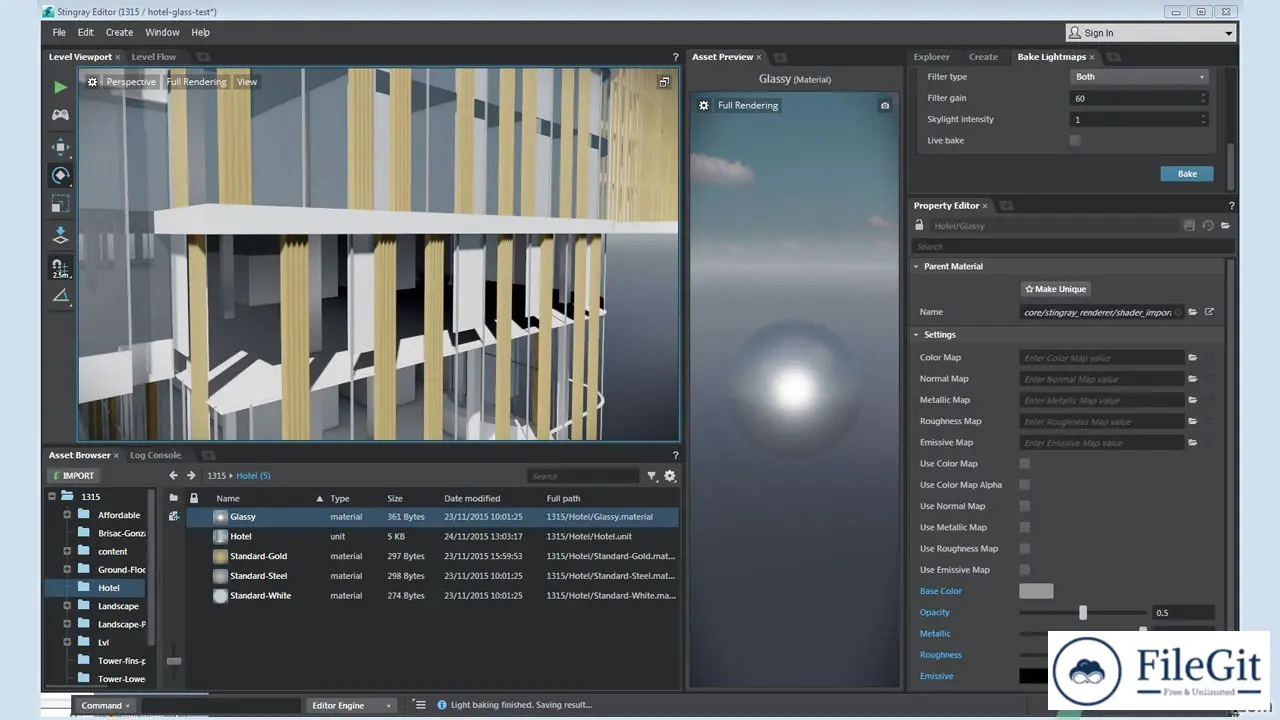
Task: Click the Property Editor revert history icon
Action: coord(1207,226)
